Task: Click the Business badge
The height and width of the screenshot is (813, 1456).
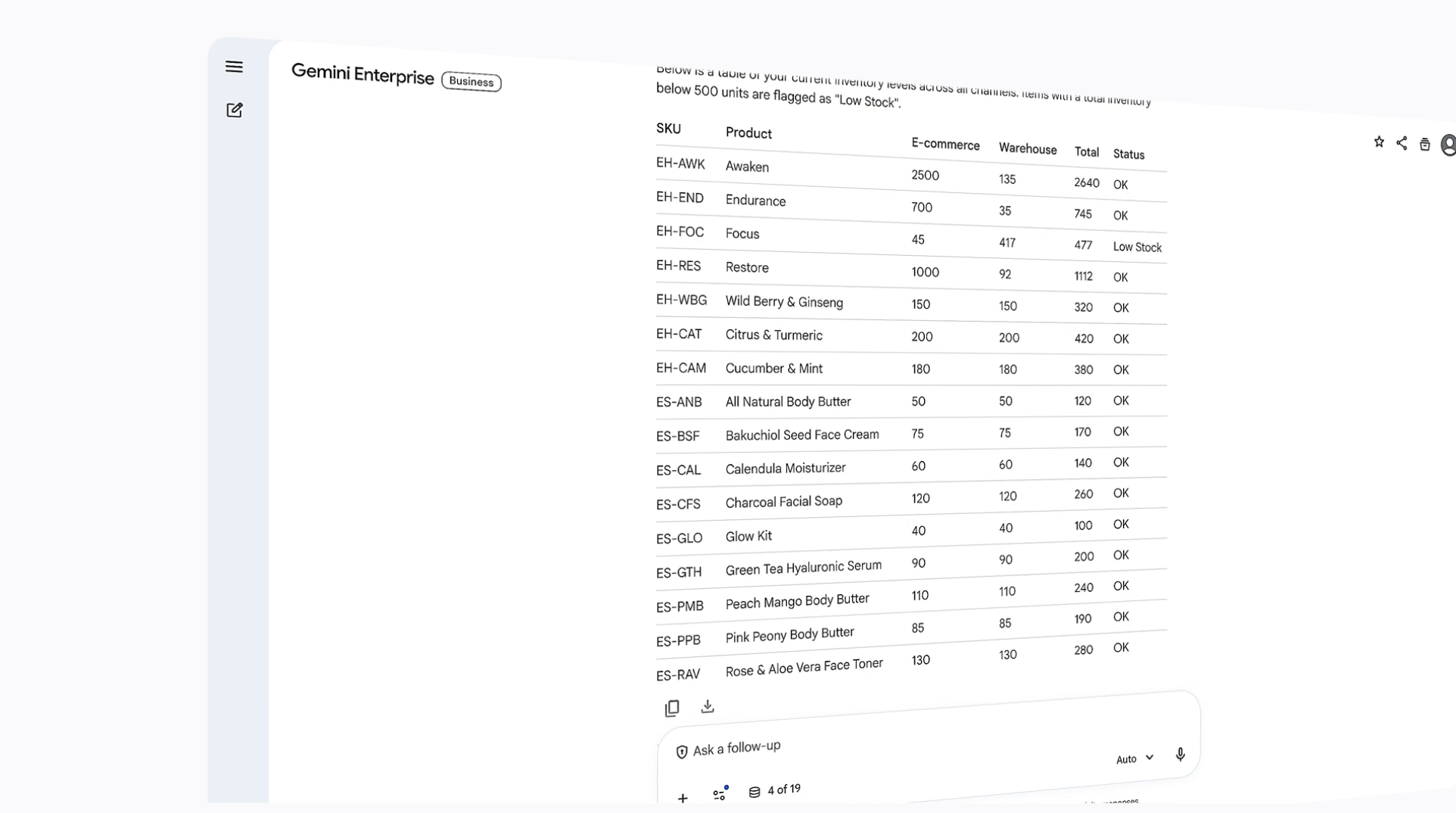Action: (471, 82)
